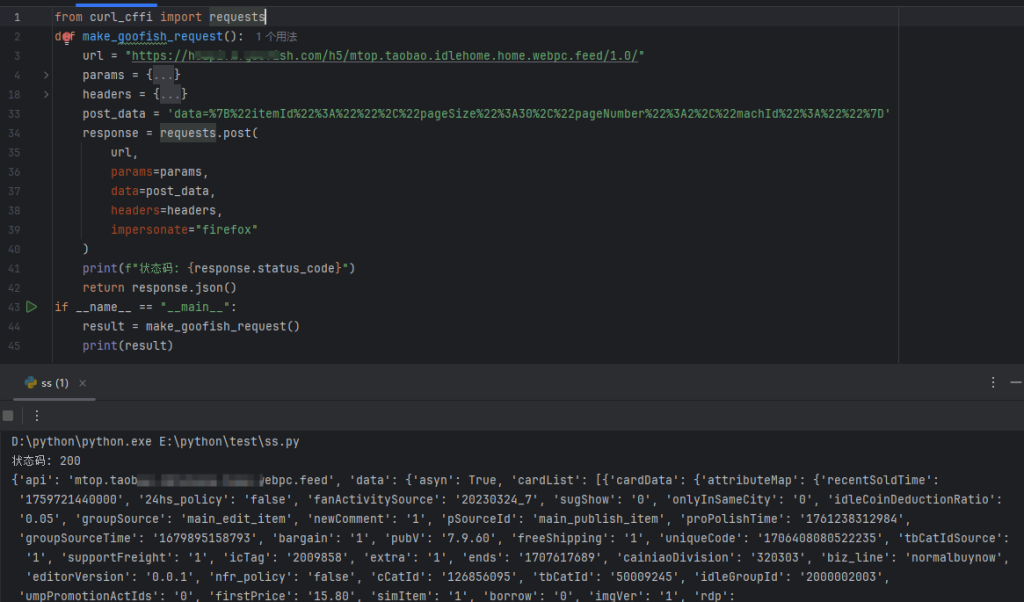
Task: Toggle a breakpoint at line number 41
Action: tap(16, 268)
